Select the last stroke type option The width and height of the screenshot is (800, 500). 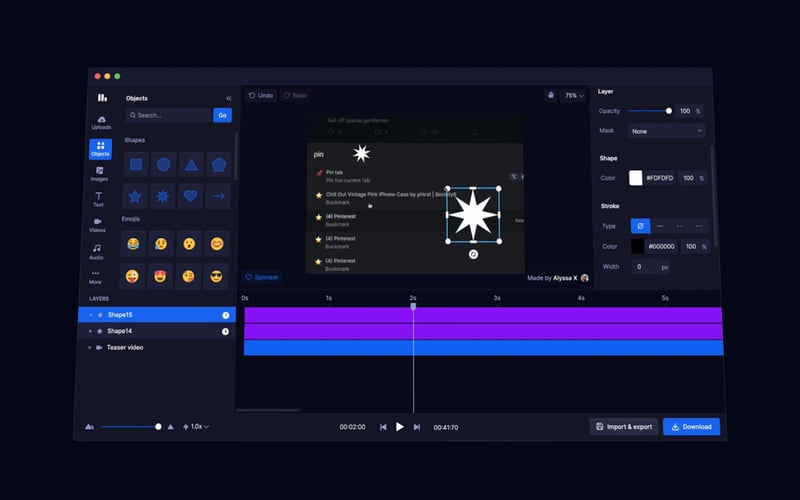pos(699,226)
